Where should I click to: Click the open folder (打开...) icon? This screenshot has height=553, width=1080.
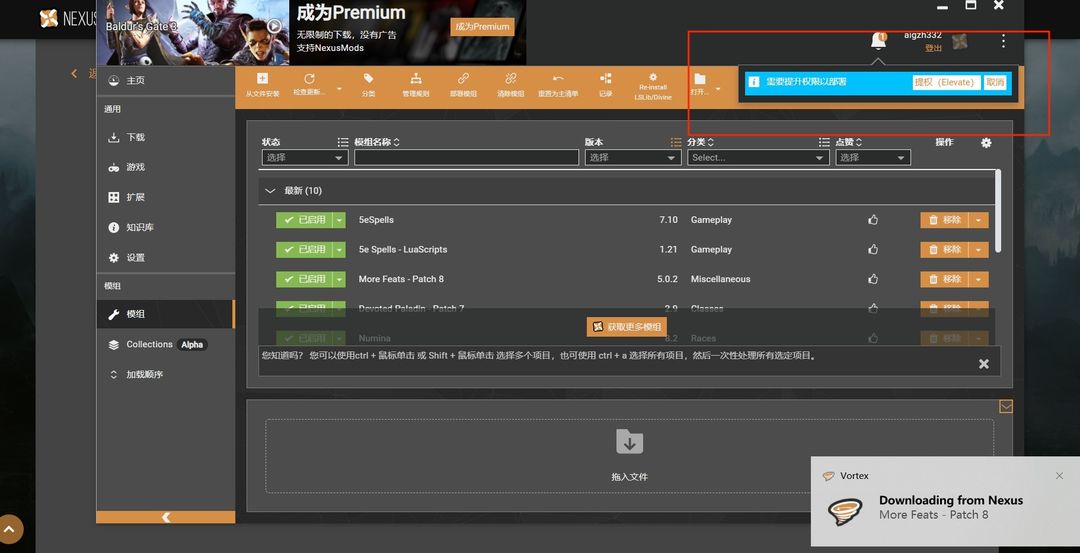[x=700, y=79]
